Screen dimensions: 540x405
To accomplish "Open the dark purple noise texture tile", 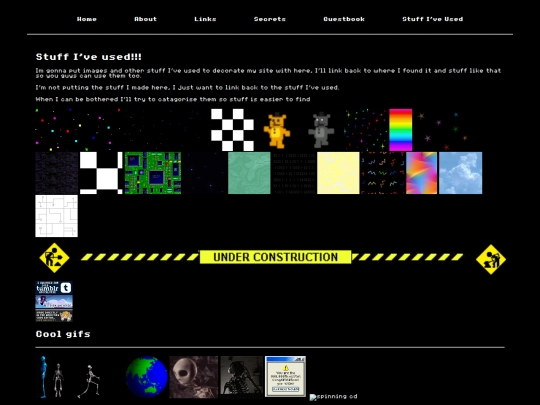I will (x=57, y=173).
